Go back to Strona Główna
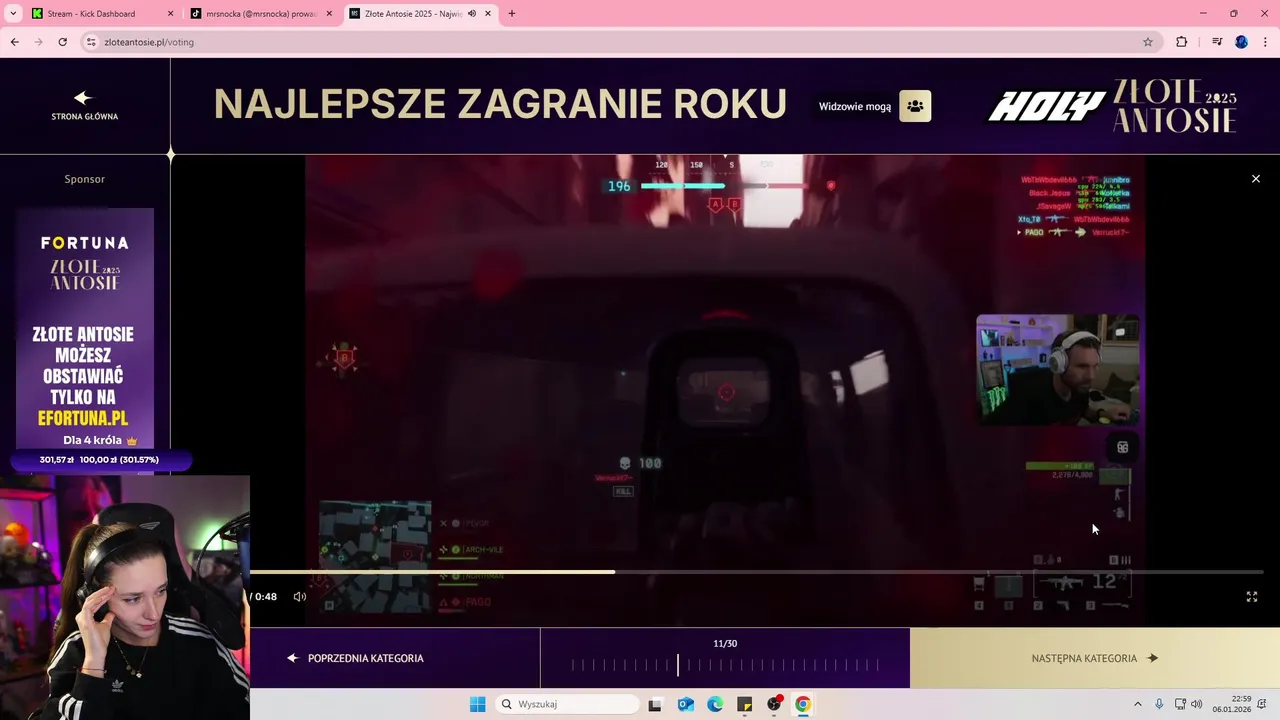1280x720 pixels. click(84, 106)
